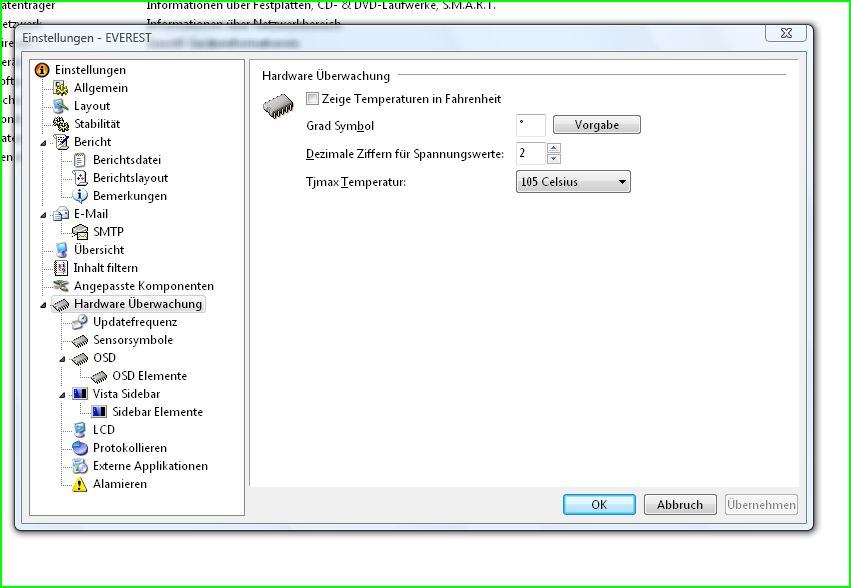Click the Bemerkungen info icon

[x=80, y=195]
